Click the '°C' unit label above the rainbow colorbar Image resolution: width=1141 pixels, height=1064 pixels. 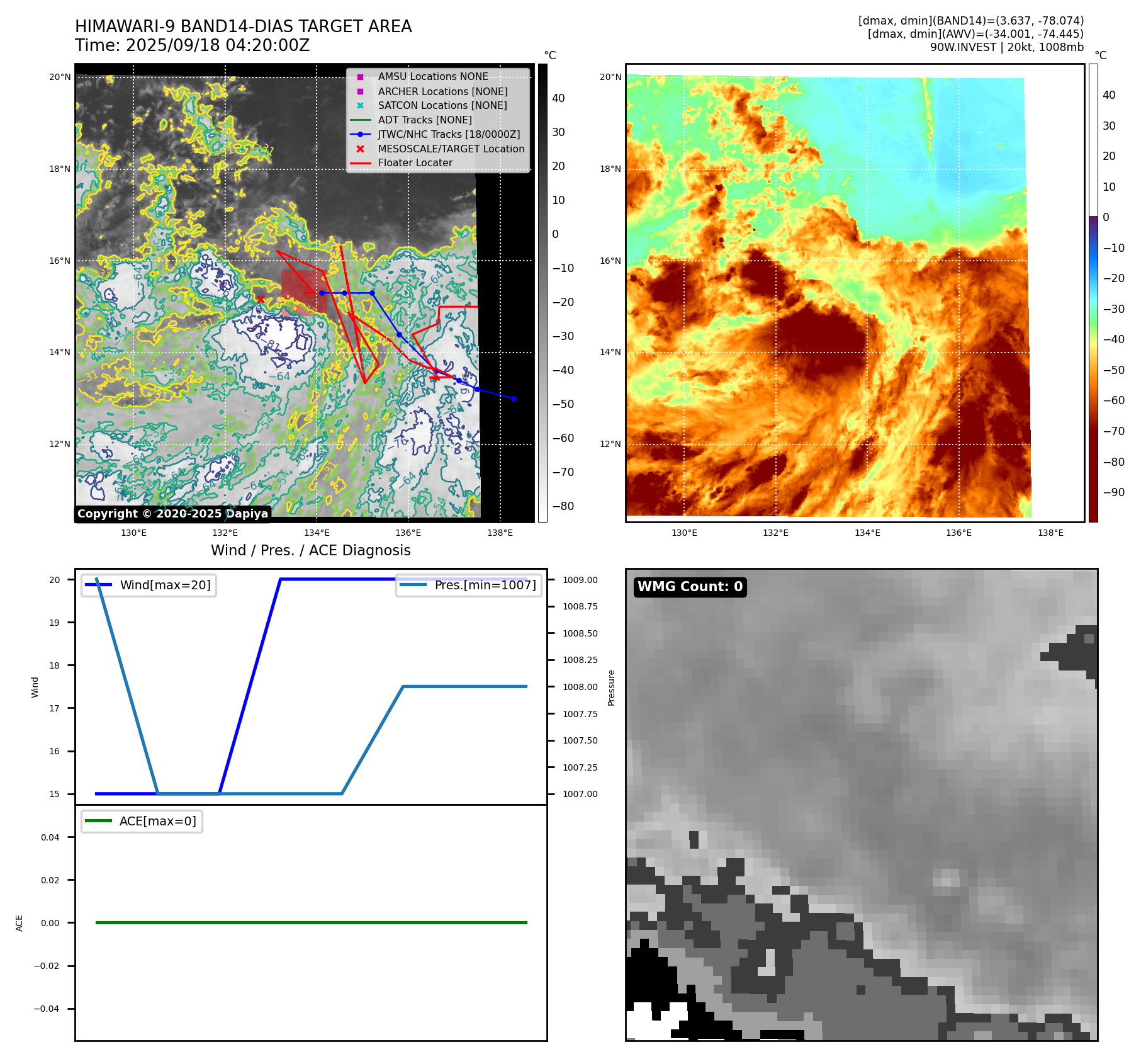coord(1101,55)
